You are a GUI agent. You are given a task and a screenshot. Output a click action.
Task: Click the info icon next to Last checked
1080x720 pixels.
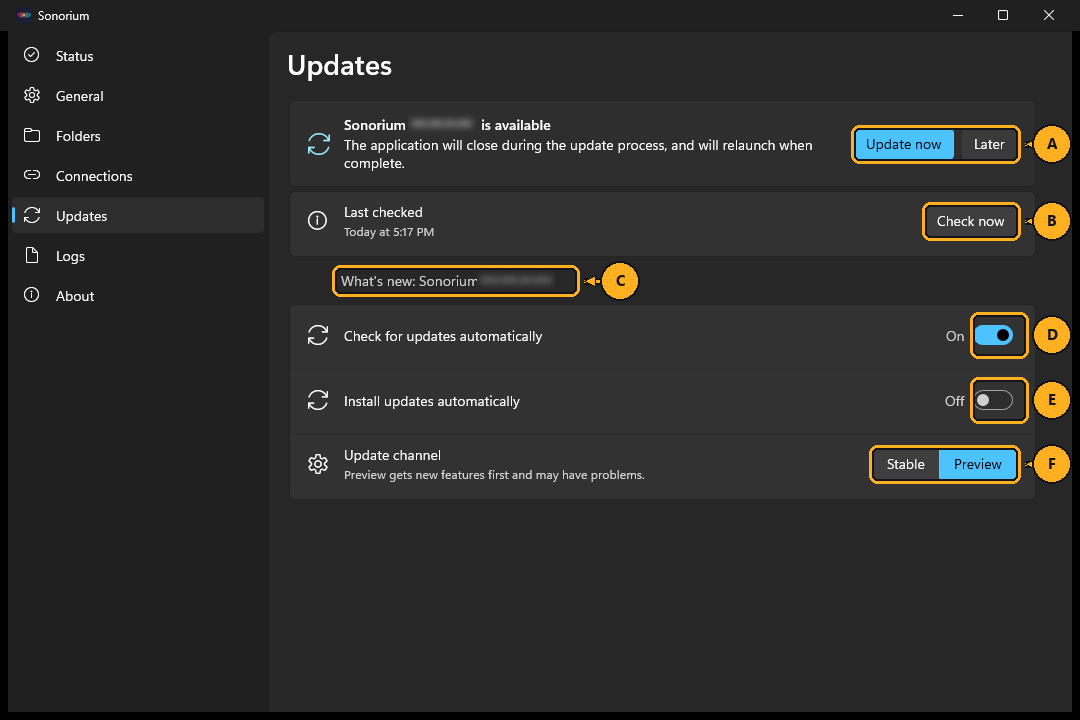[318, 220]
